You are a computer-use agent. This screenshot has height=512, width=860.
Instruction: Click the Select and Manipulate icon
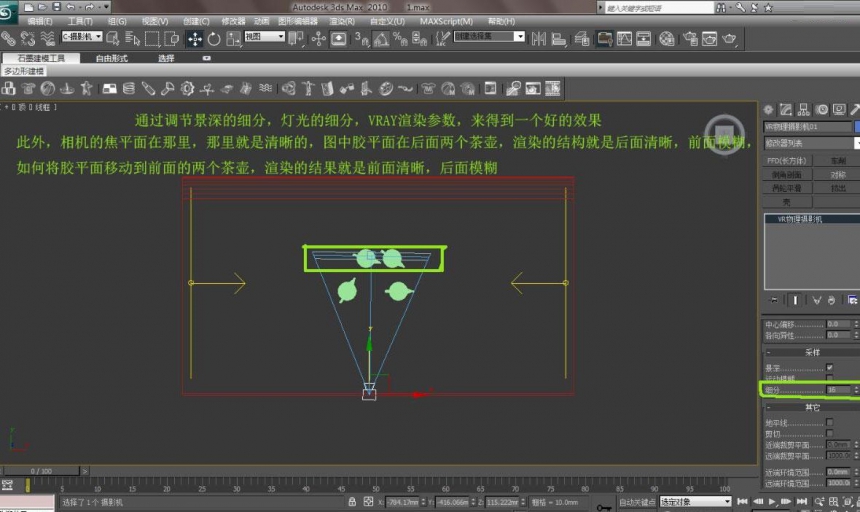tap(319, 38)
